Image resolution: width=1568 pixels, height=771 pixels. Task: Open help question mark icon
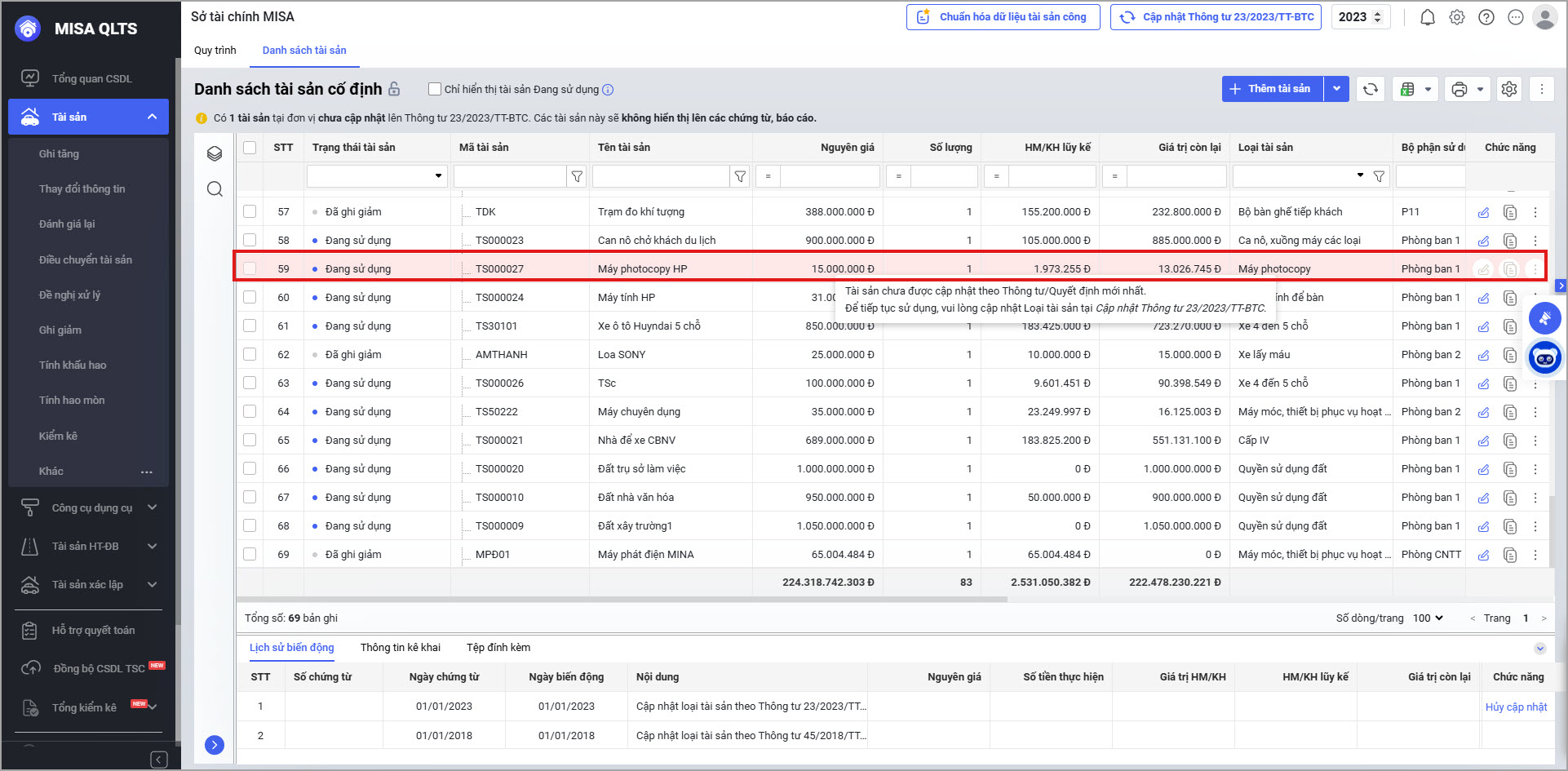(1486, 17)
